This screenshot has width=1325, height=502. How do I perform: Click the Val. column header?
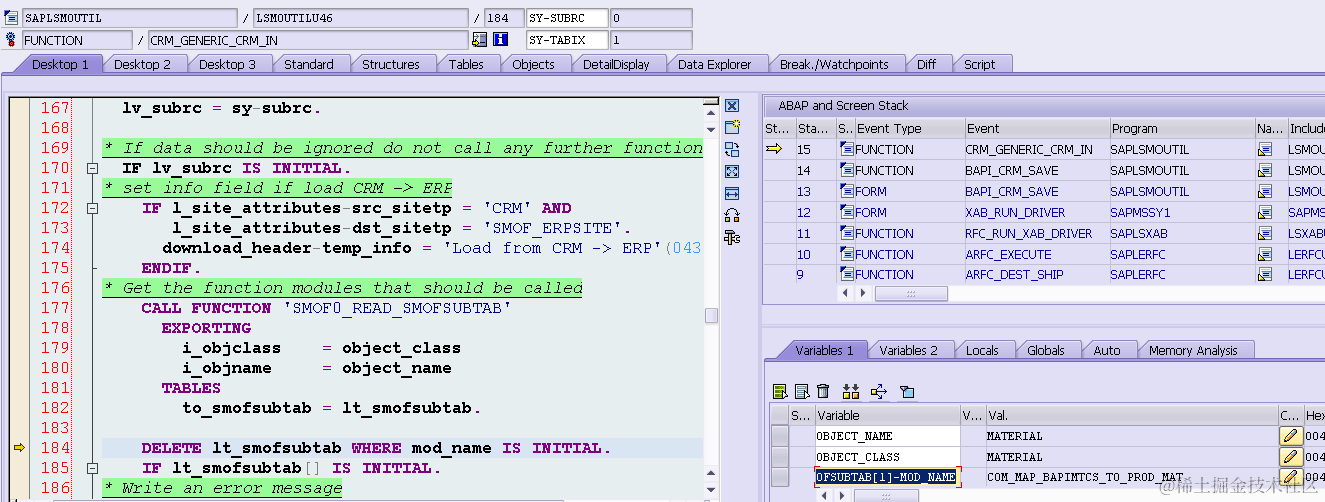(1130, 415)
